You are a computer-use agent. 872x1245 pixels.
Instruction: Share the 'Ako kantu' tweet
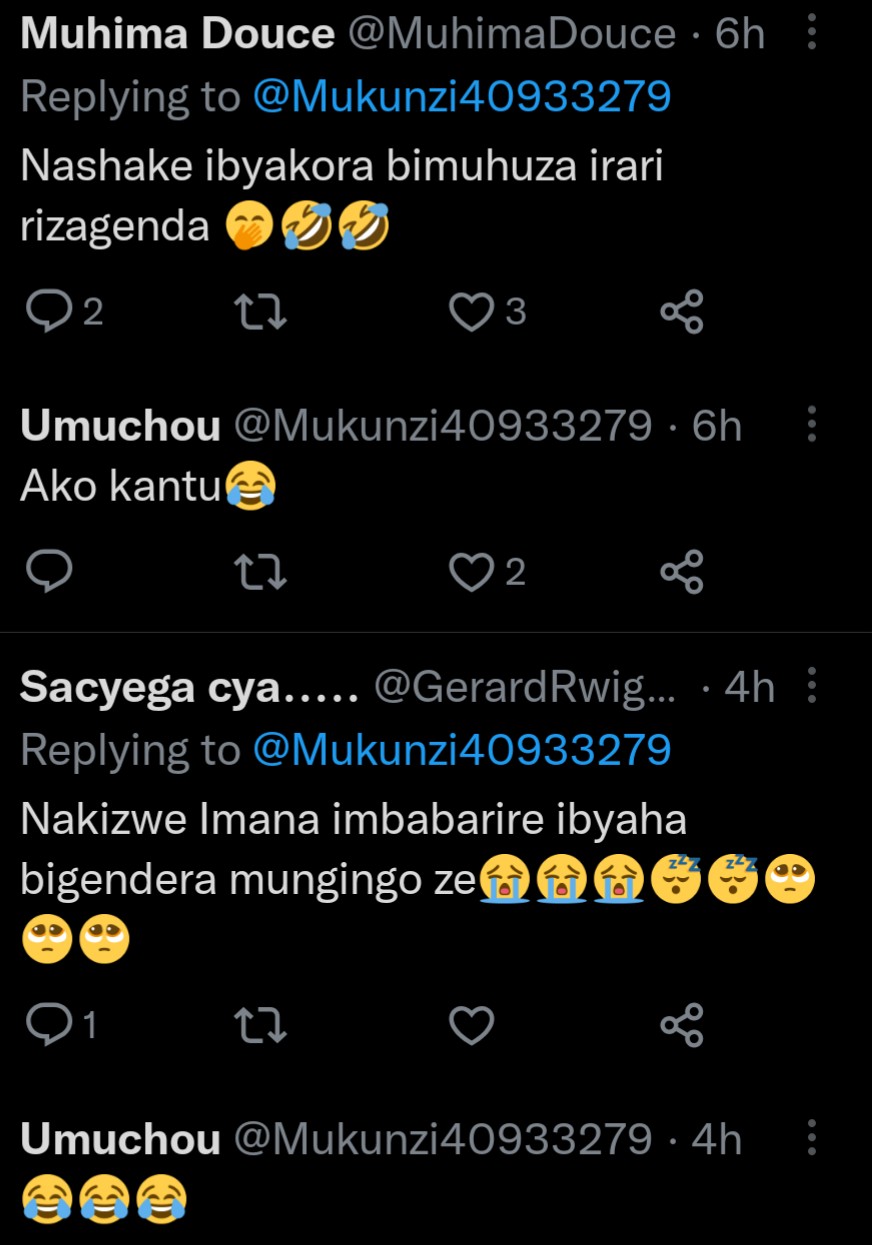point(682,572)
